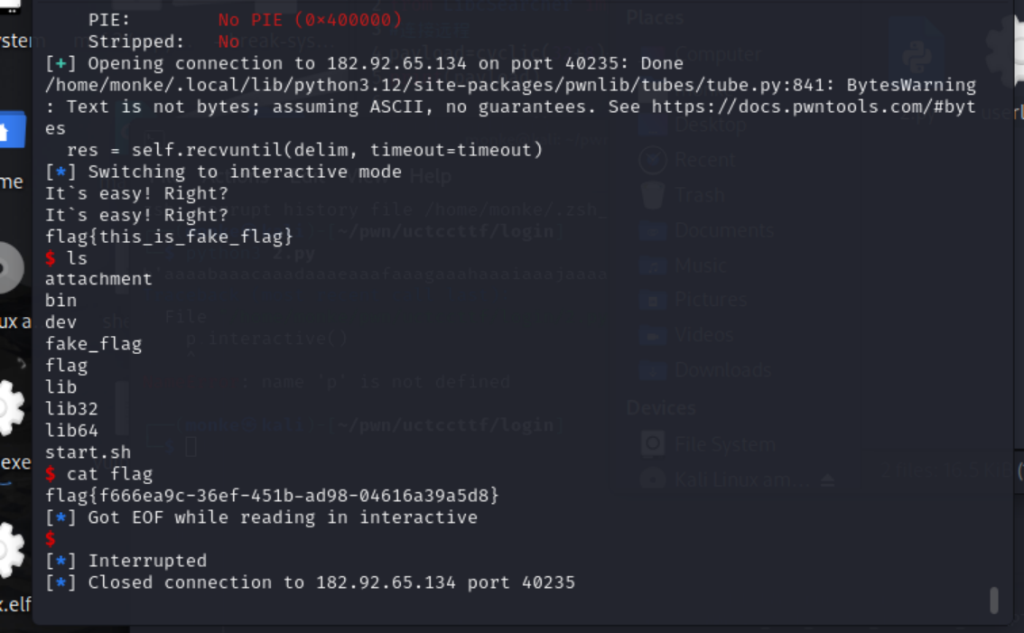
Task: Select File System under Devices
Action: pyautogui.click(x=723, y=444)
